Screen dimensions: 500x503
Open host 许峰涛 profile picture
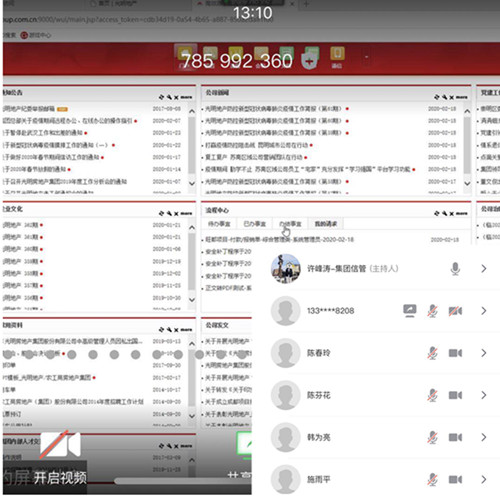coord(286,268)
